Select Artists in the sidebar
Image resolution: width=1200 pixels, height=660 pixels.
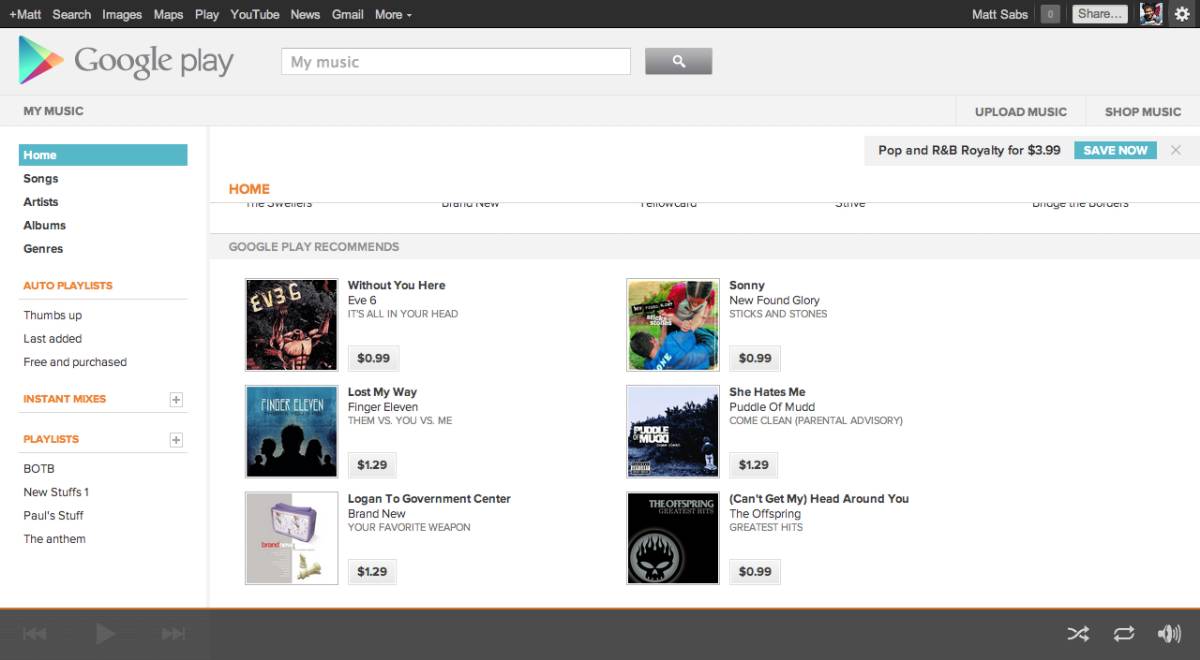(41, 202)
